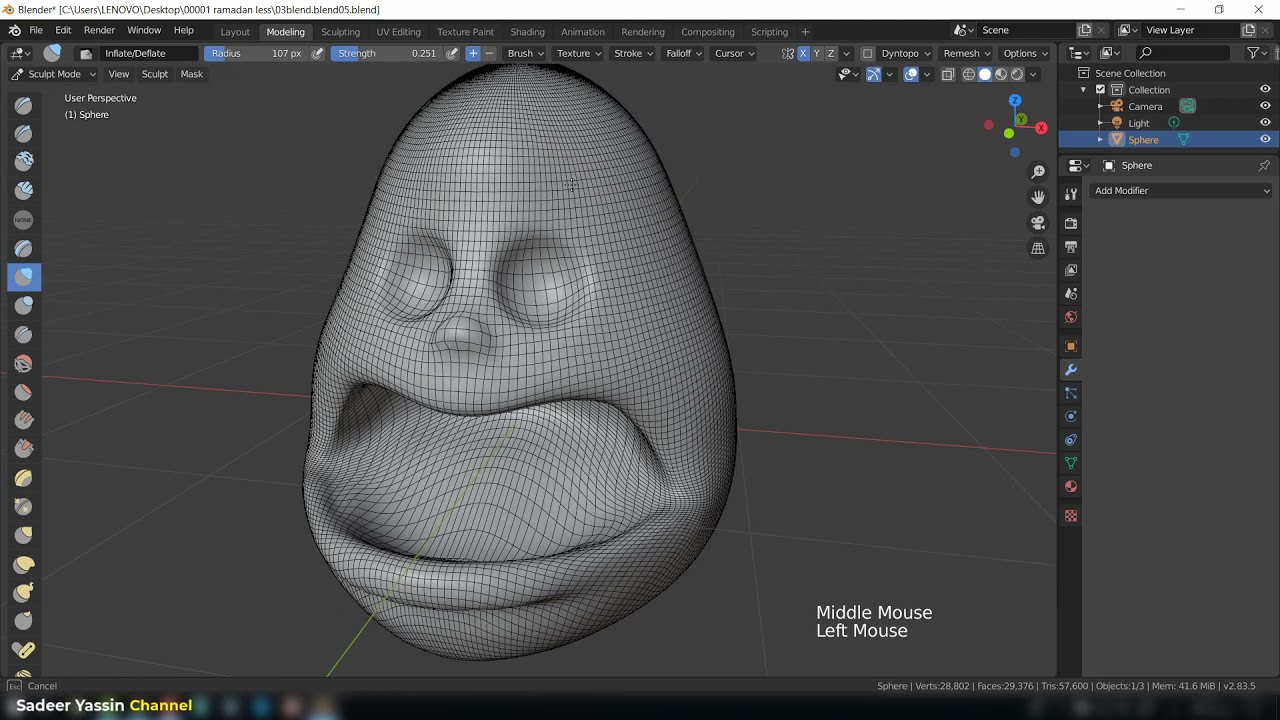Select the Clay Strips brush tool

24,190
